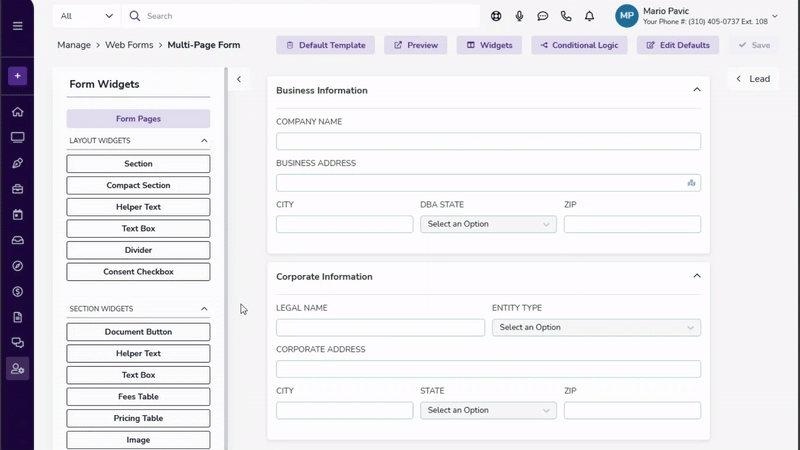800x450 pixels.
Task: Click the notifications bell icon
Action: coord(590,16)
